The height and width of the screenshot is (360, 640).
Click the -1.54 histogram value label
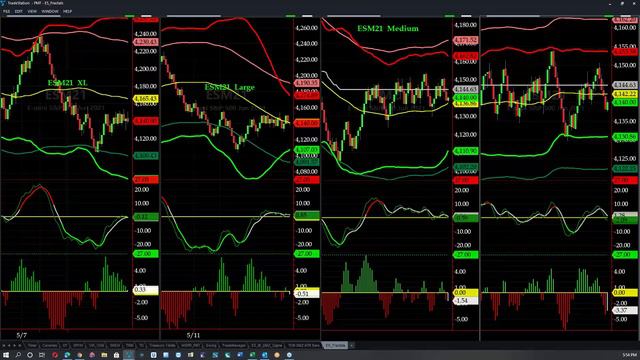click(466, 301)
